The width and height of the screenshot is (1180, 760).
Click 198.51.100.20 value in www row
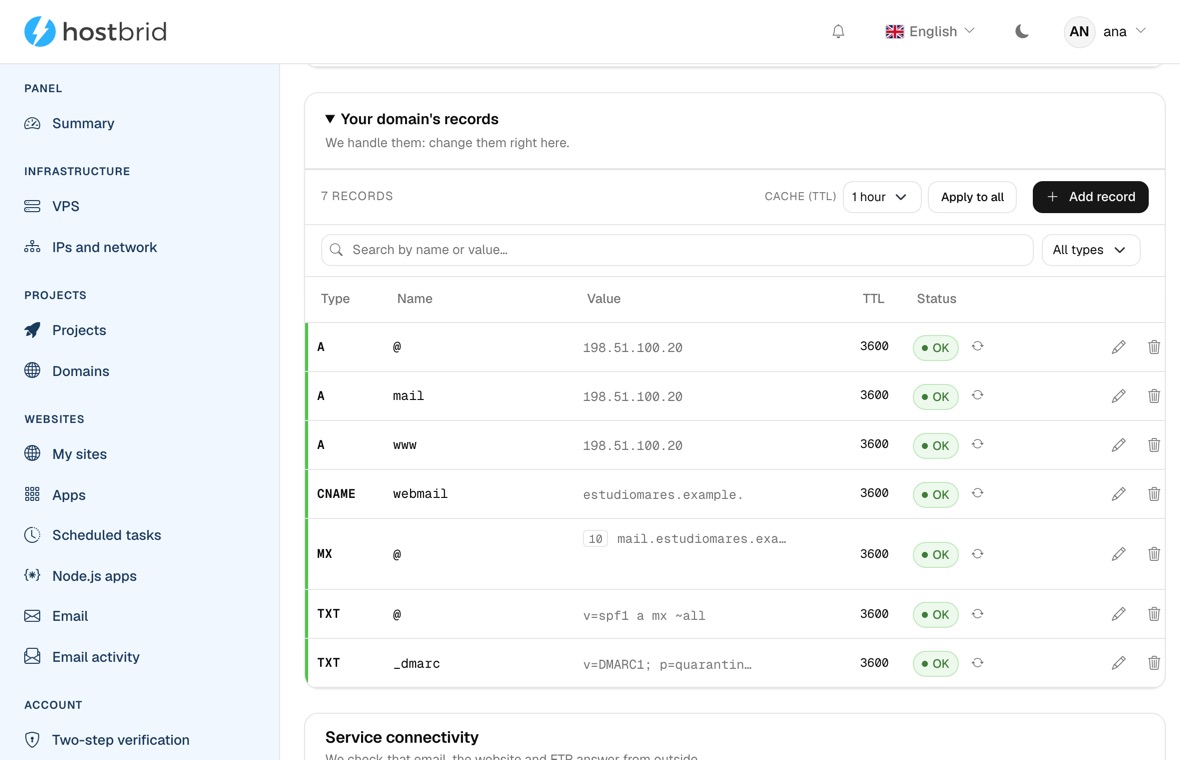pos(632,445)
